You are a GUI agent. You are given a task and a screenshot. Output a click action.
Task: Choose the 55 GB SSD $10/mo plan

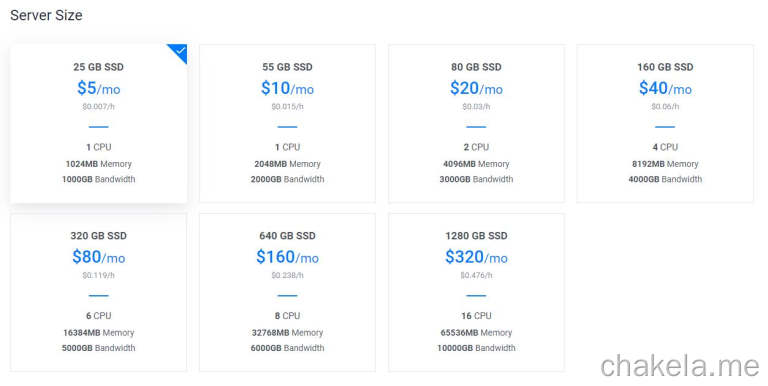(288, 123)
